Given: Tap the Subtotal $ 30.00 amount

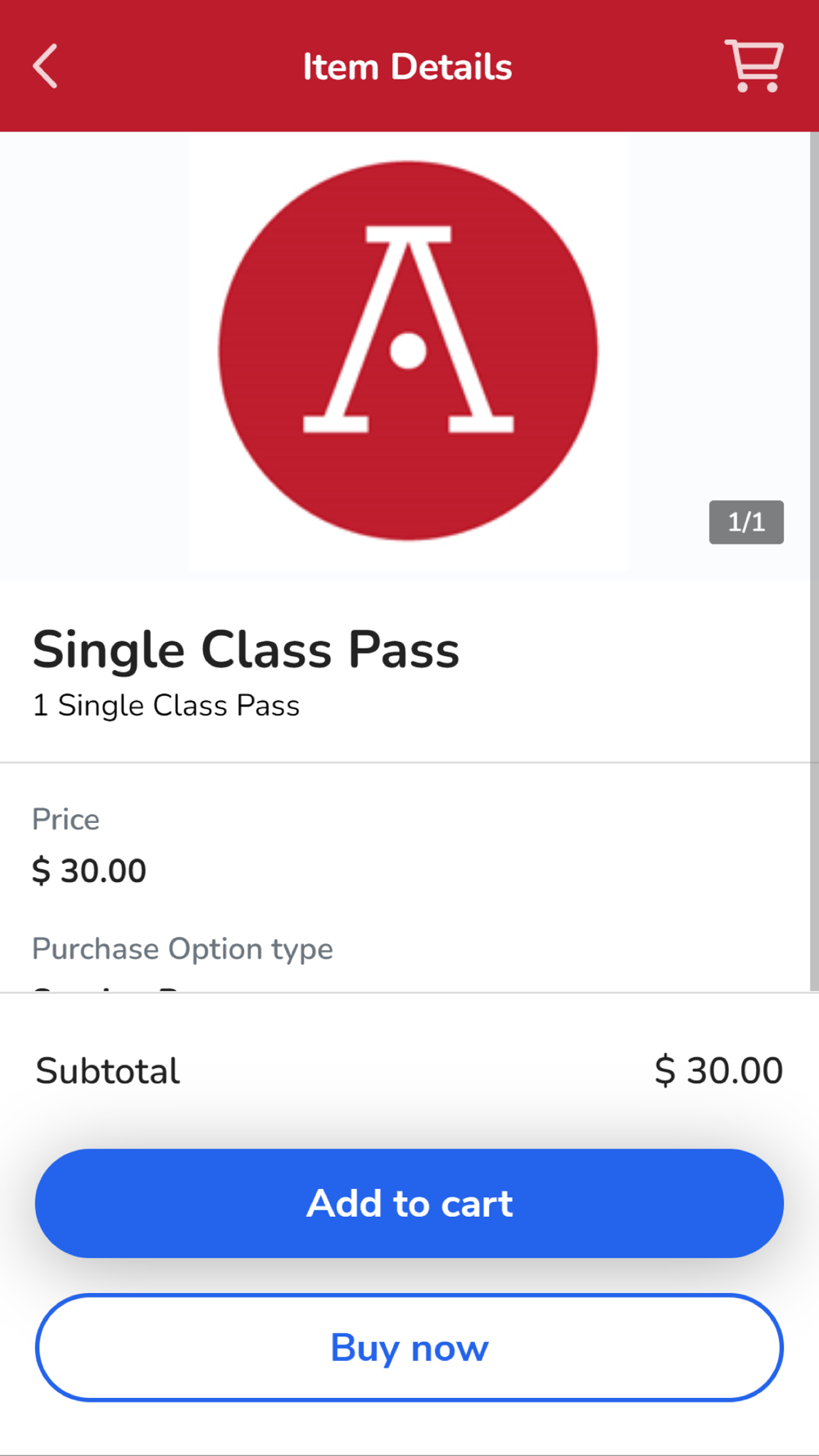Looking at the screenshot, I should click(718, 1071).
